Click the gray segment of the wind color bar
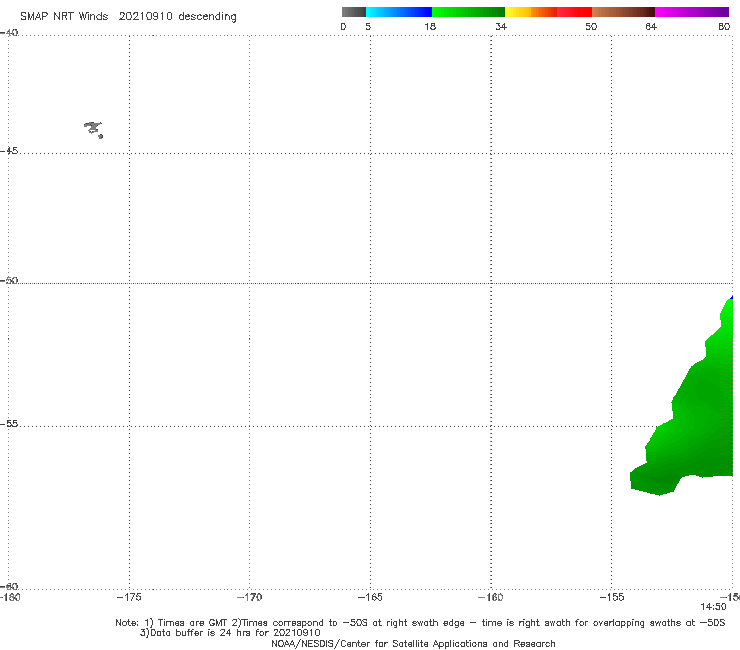 click(353, 12)
